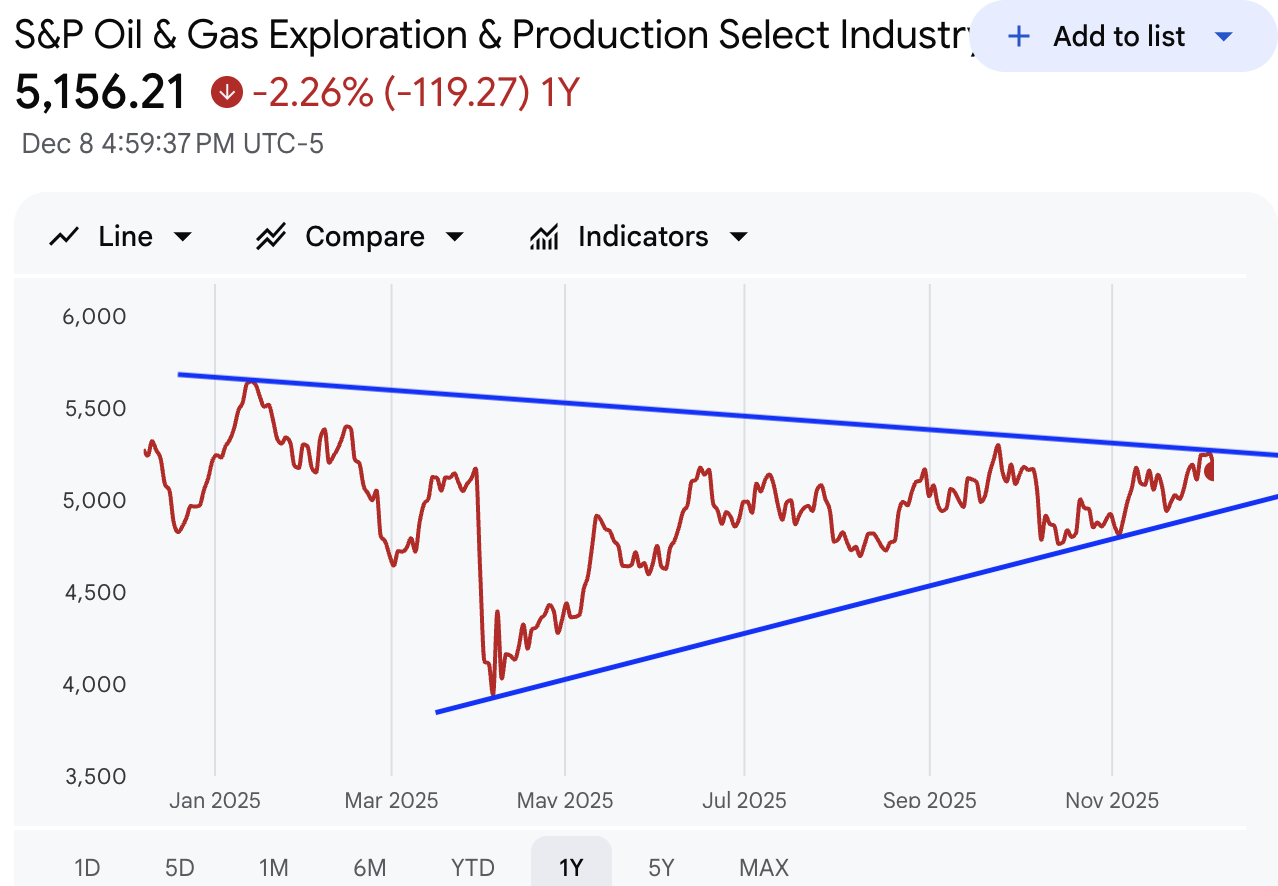Click the lower blue rising trendline

pos(800,619)
